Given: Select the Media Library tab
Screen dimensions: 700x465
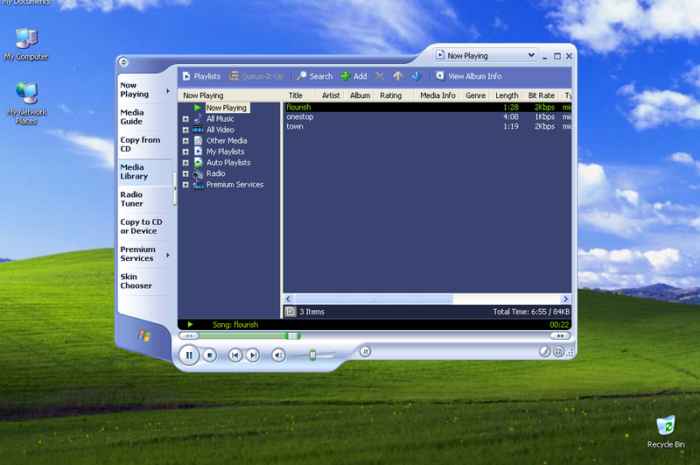Looking at the screenshot, I should click(x=144, y=172).
